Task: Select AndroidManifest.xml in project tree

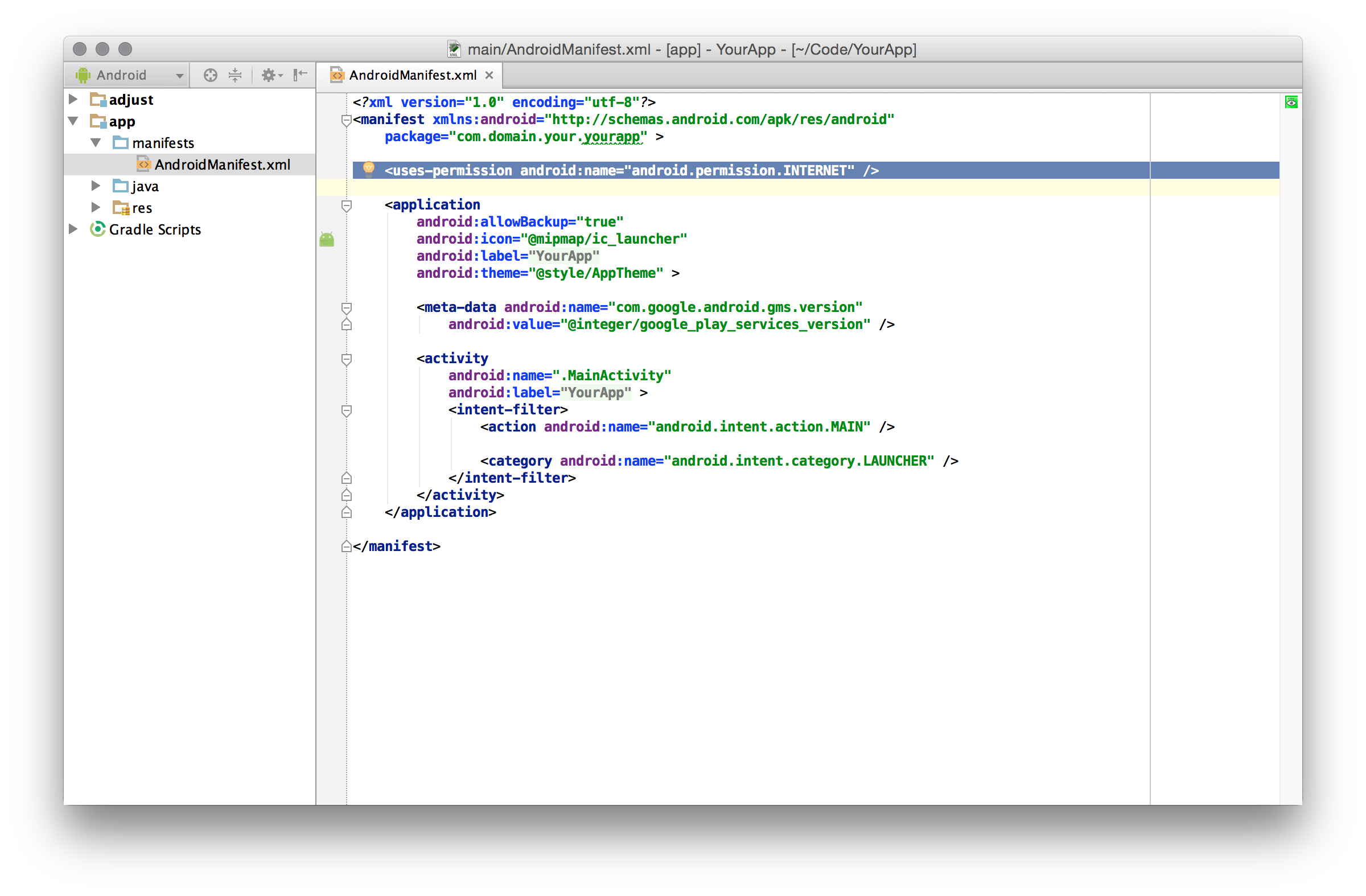Action: pyautogui.click(x=222, y=165)
